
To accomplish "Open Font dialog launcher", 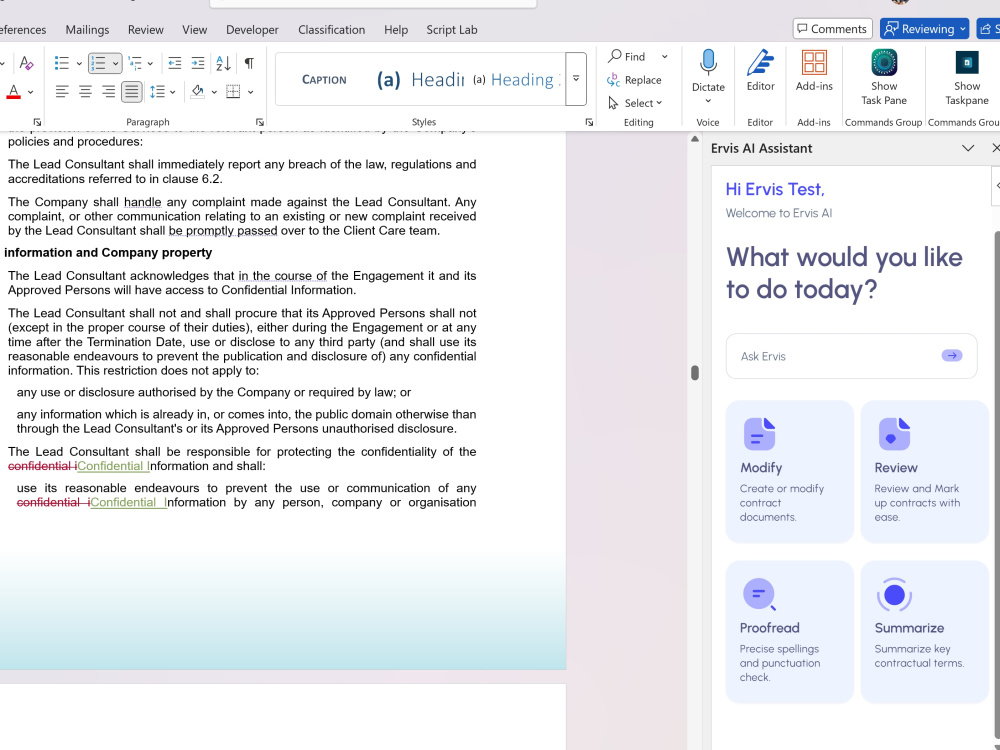I will 37,122.
